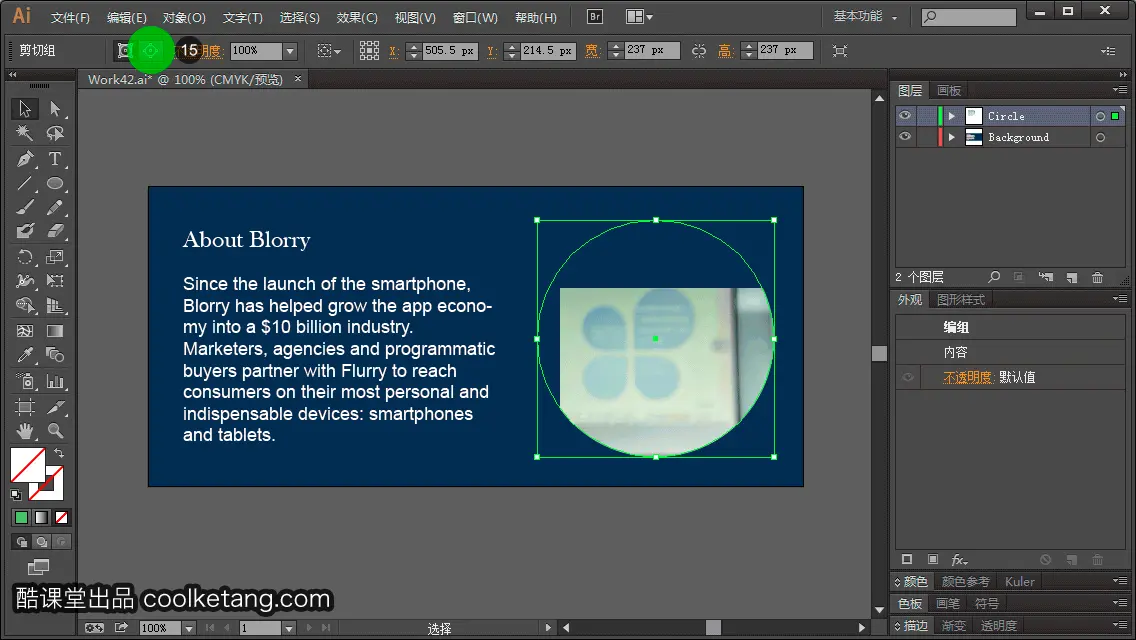
Task: Select the Artboard tool
Action: (x=24, y=407)
